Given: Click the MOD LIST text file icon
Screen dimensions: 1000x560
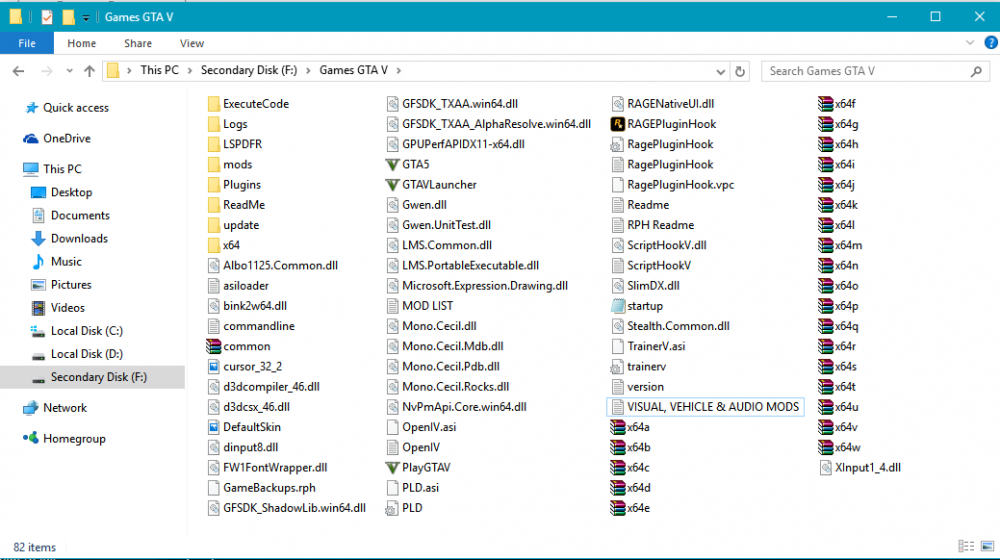Looking at the screenshot, I should coord(392,306).
